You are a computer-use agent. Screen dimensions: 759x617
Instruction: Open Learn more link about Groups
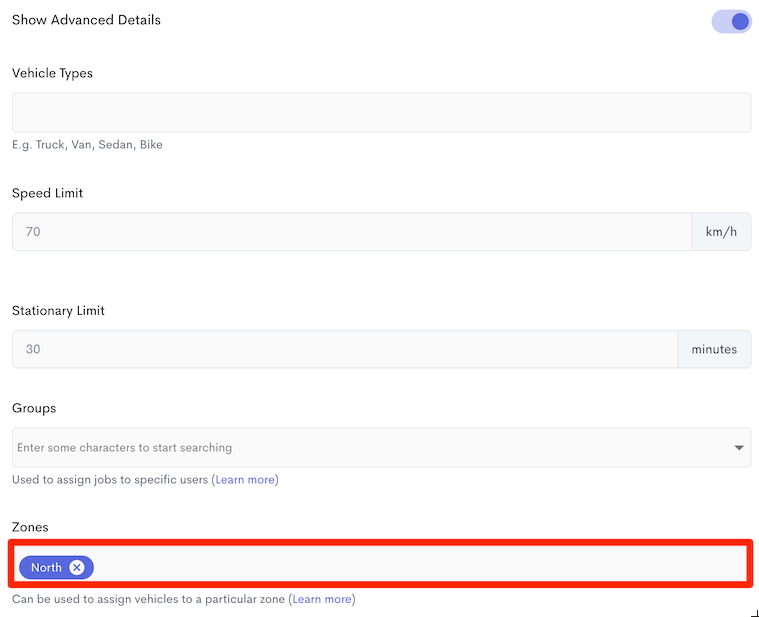245,480
